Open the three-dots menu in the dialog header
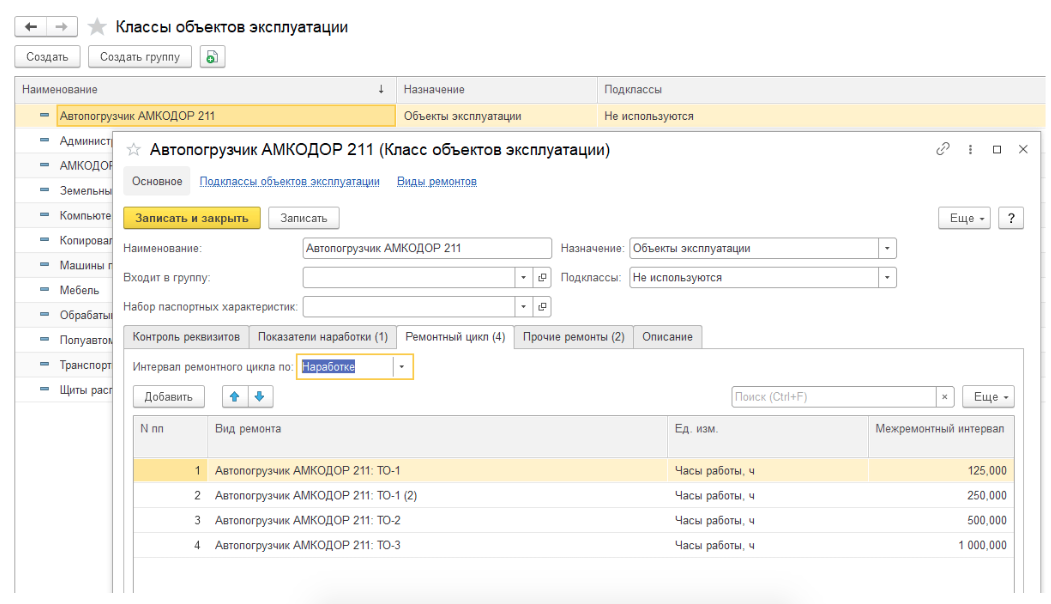1051x604 pixels. pos(970,149)
